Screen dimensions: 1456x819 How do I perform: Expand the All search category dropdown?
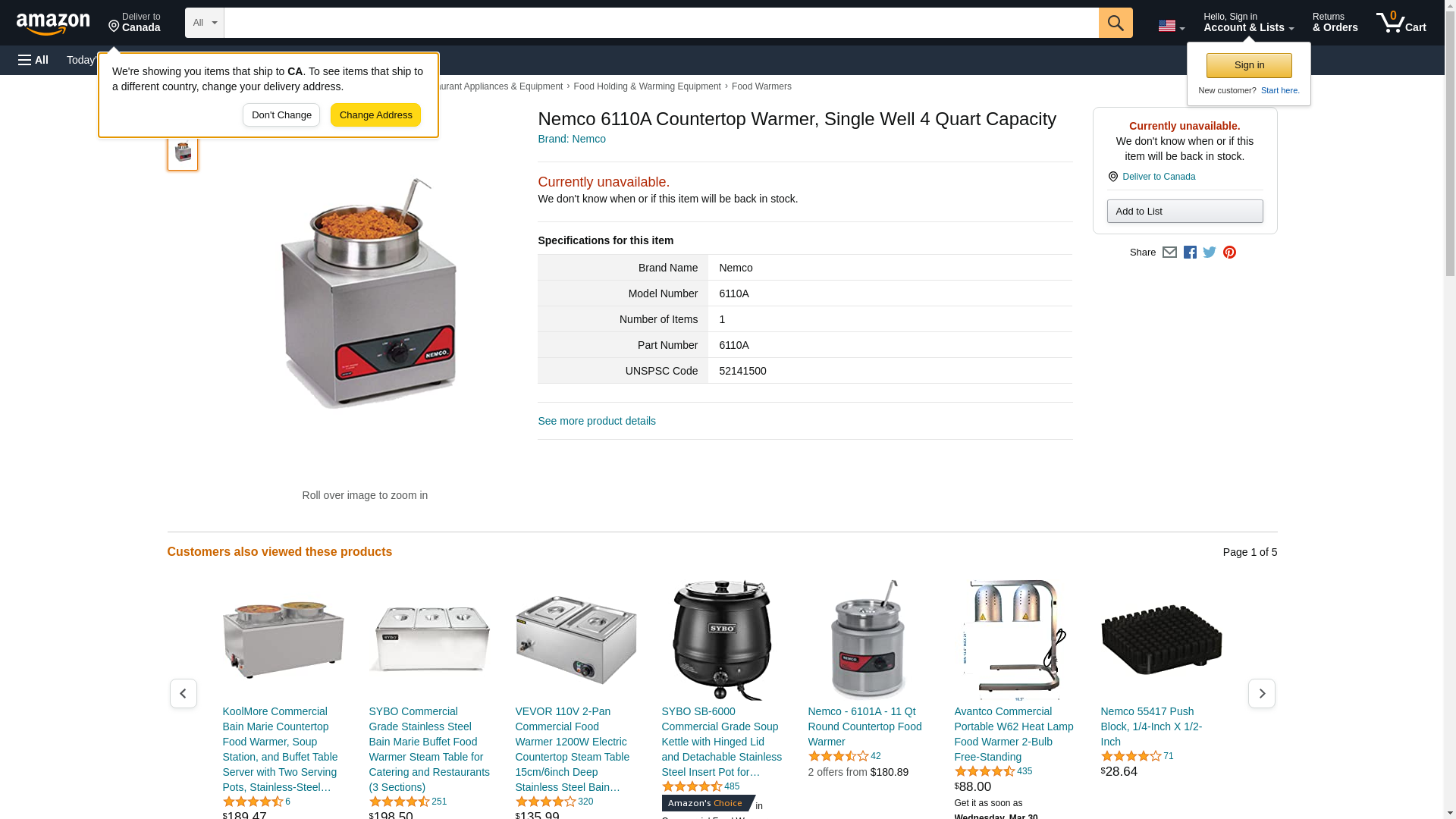click(x=205, y=23)
